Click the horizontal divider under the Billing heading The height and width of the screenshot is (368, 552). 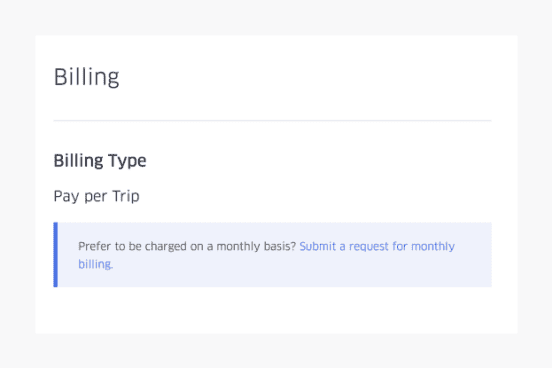272,120
